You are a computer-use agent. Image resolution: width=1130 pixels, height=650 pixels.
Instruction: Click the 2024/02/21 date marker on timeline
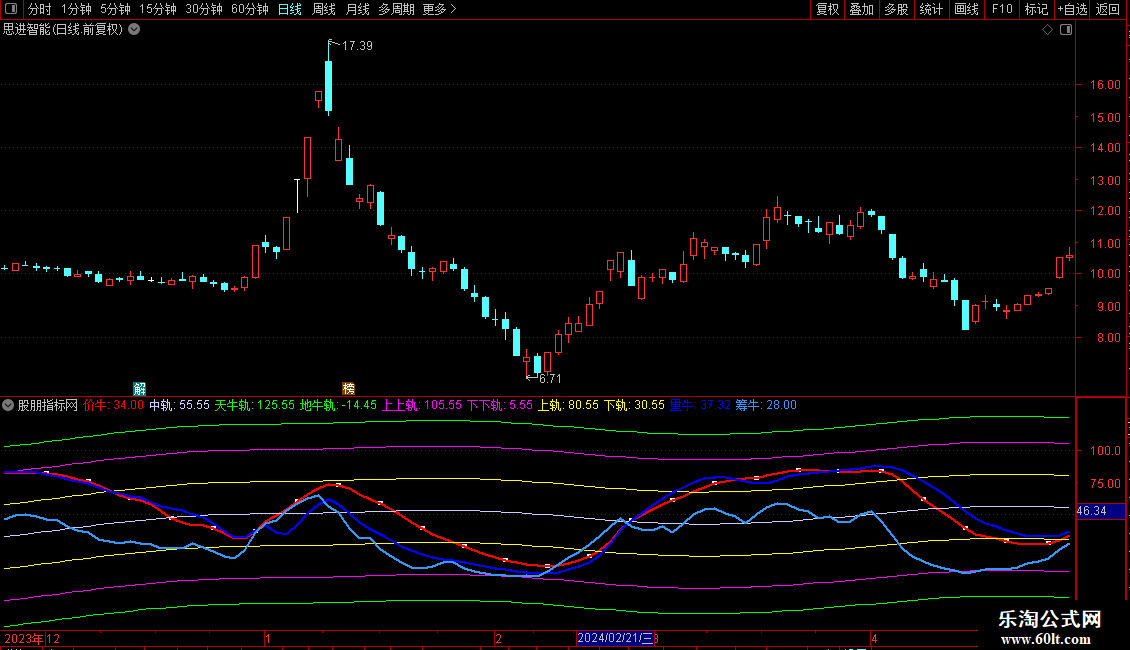point(614,638)
